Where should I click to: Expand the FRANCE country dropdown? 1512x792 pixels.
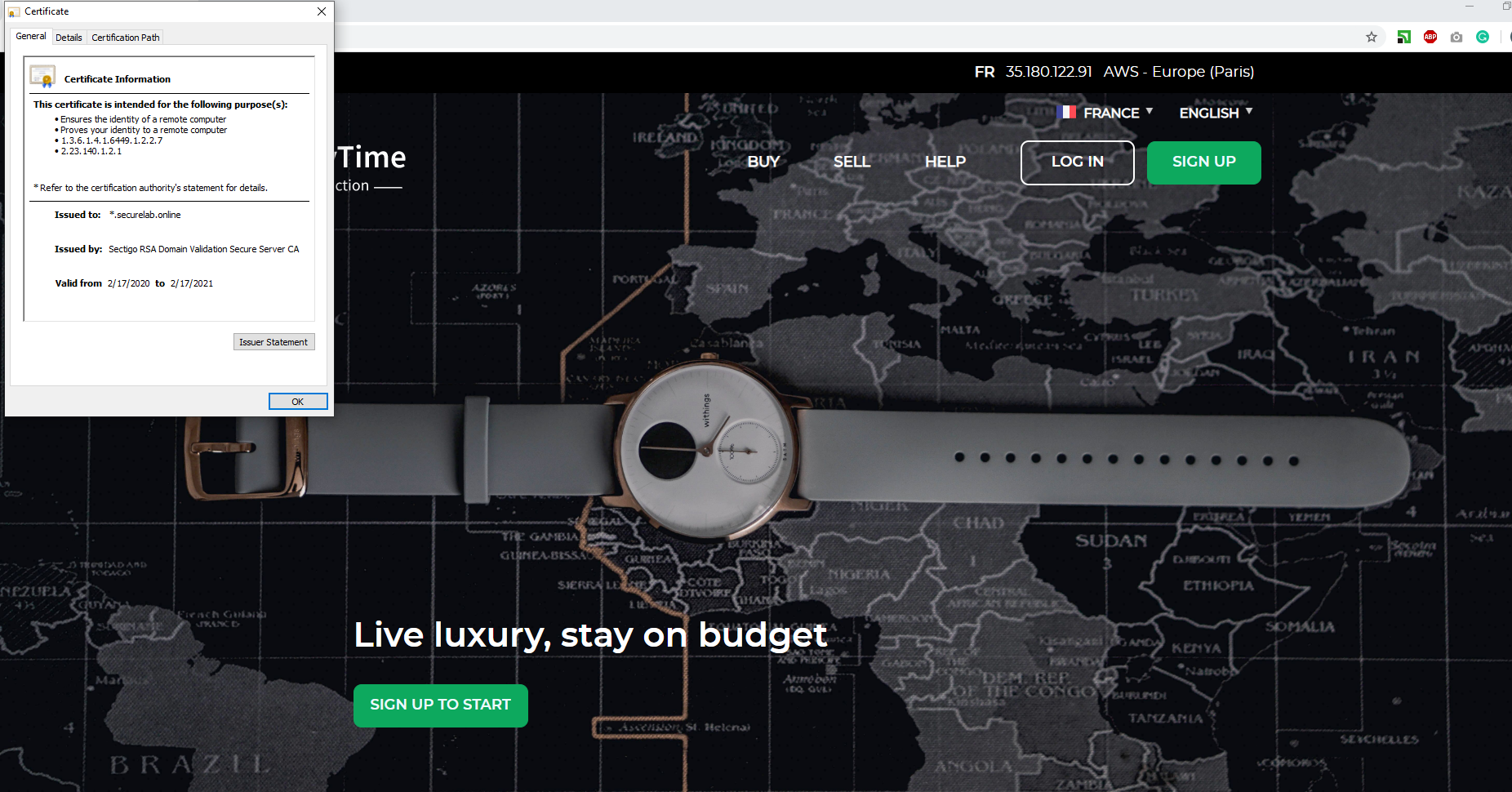(1118, 113)
